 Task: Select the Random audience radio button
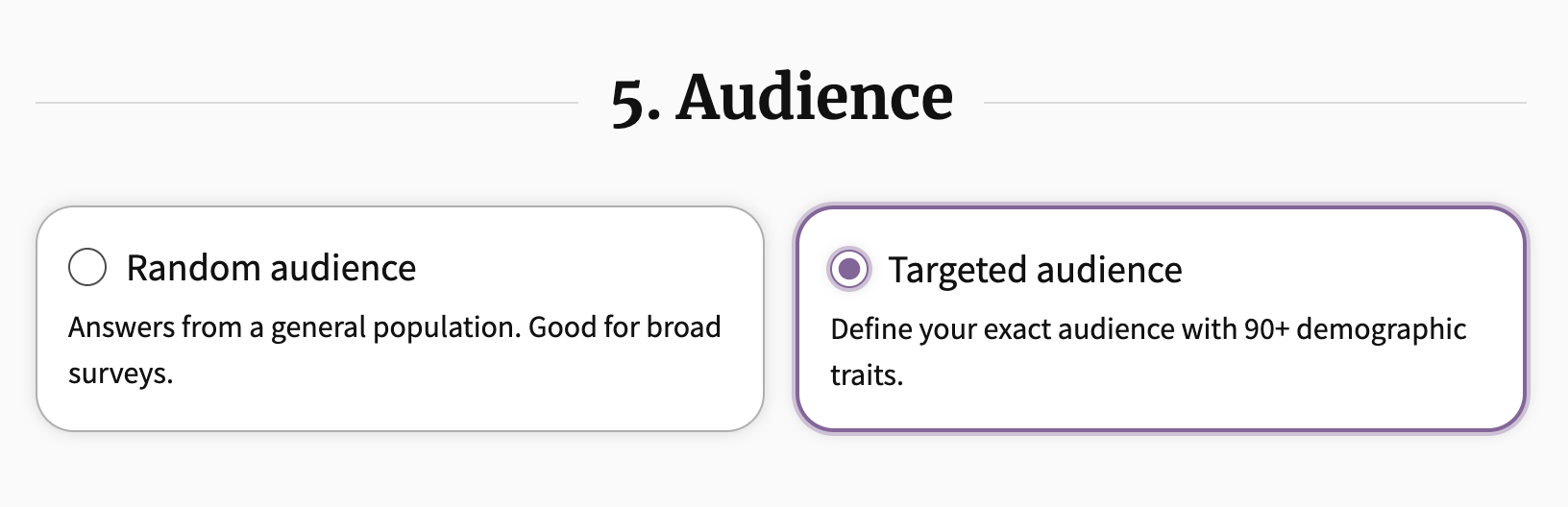87,267
